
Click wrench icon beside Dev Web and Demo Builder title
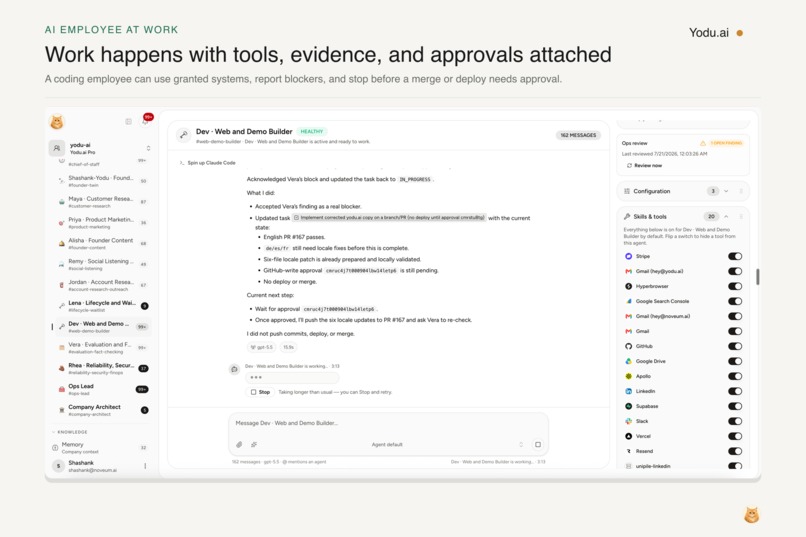183,135
